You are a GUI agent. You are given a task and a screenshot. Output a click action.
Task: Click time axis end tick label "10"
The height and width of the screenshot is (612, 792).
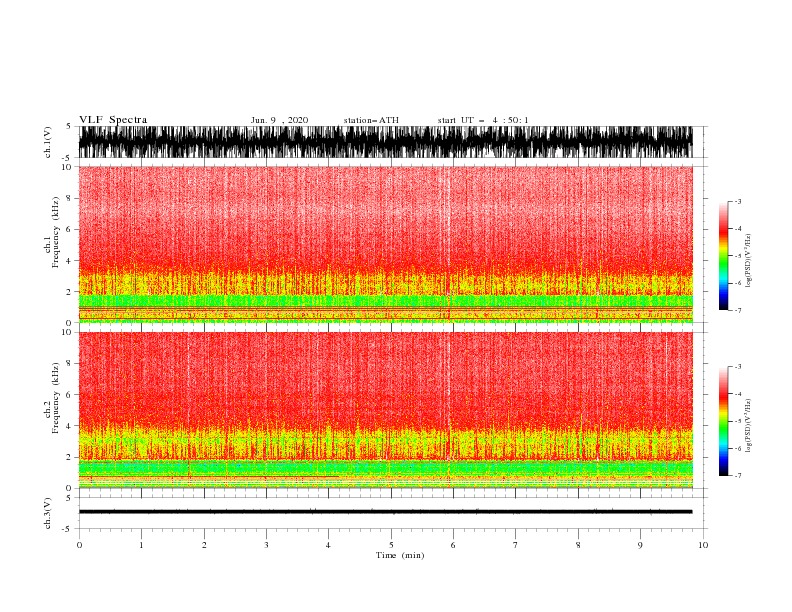[x=703, y=545]
